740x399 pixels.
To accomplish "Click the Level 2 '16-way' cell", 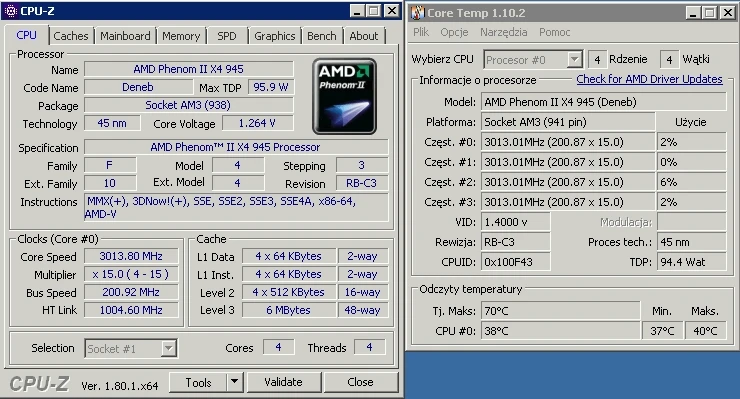I will 363,292.
